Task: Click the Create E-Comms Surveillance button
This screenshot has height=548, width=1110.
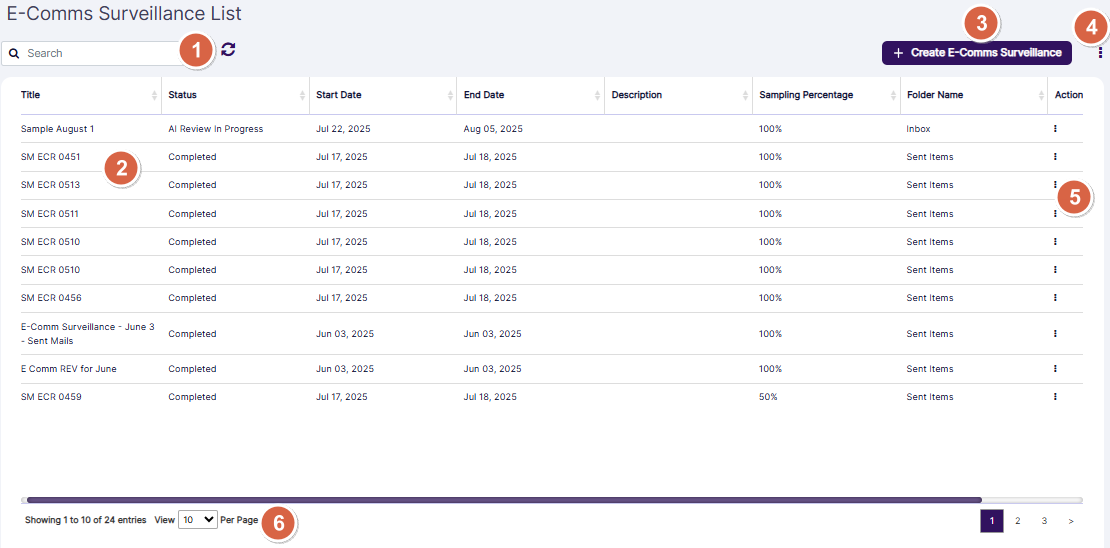Action: coord(976,53)
